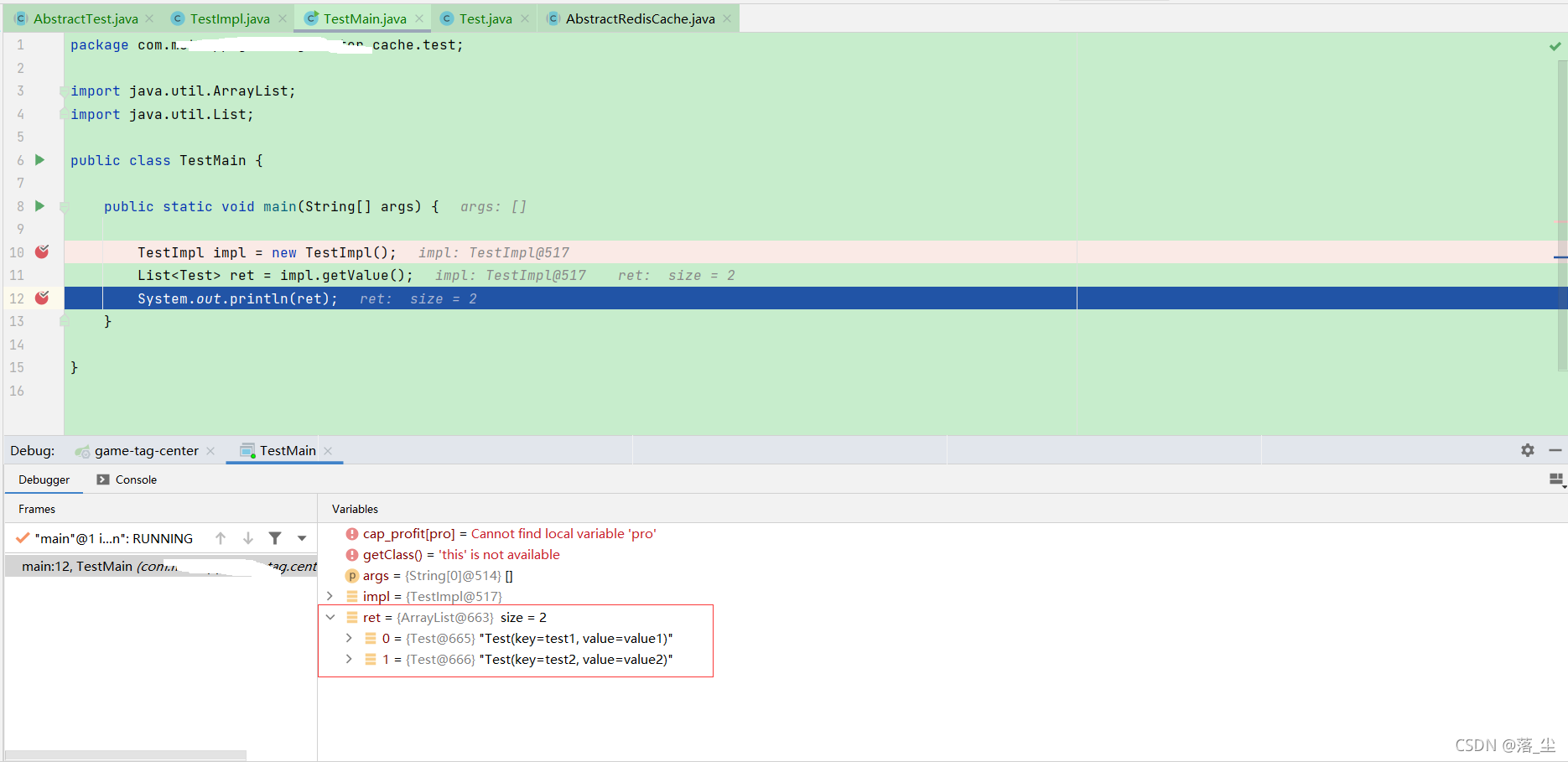1568x762 pixels.
Task: Click the Variables panel header
Action: [x=355, y=509]
